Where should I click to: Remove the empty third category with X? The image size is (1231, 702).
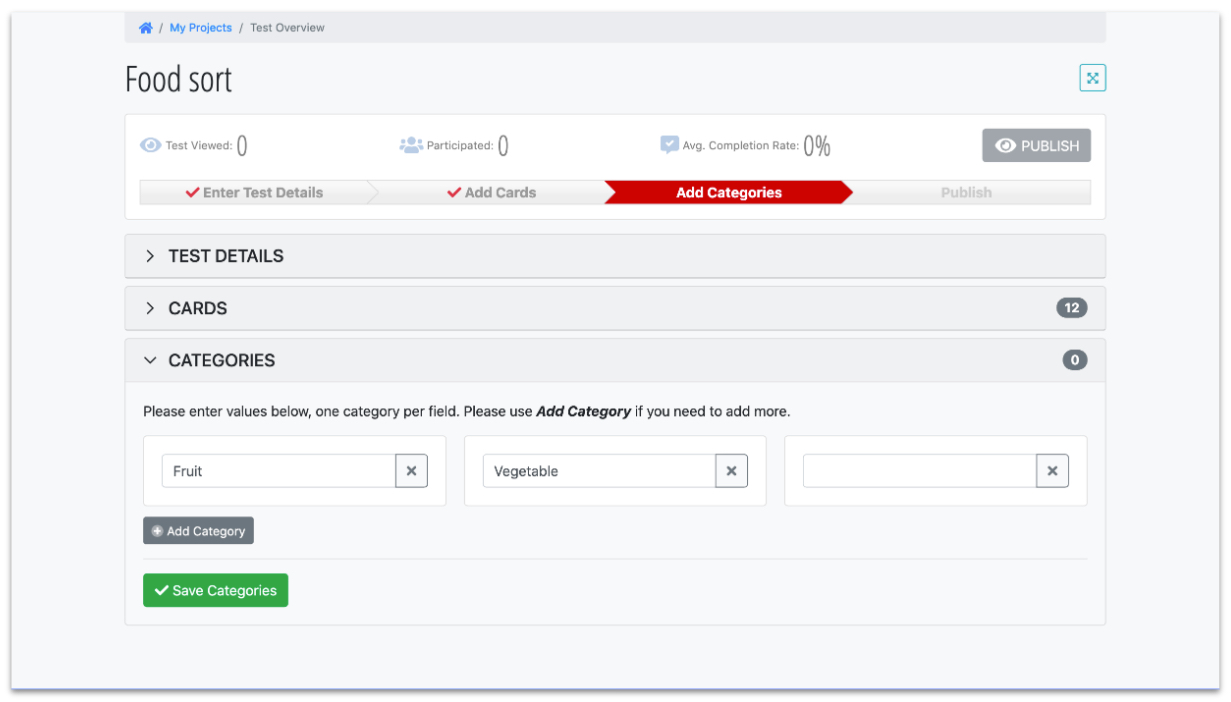pyautogui.click(x=1052, y=471)
